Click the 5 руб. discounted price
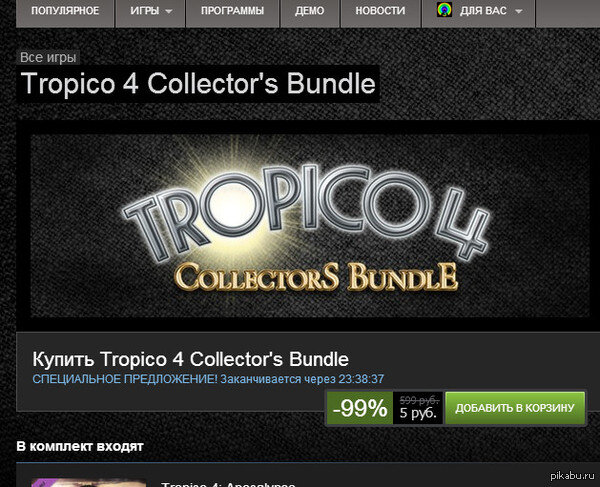The width and height of the screenshot is (600, 487). [418, 413]
